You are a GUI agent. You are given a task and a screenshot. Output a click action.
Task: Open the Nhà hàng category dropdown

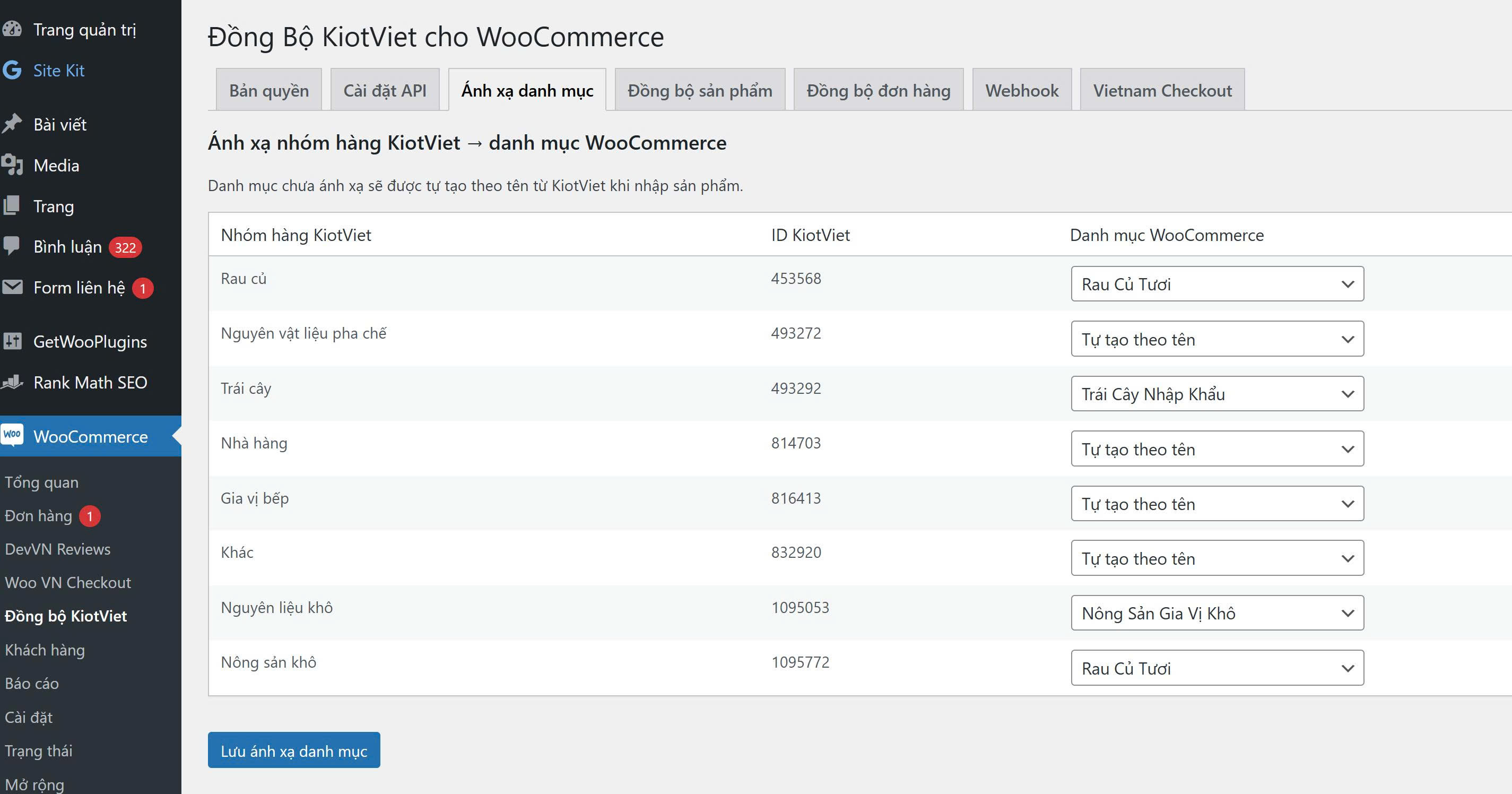1218,448
